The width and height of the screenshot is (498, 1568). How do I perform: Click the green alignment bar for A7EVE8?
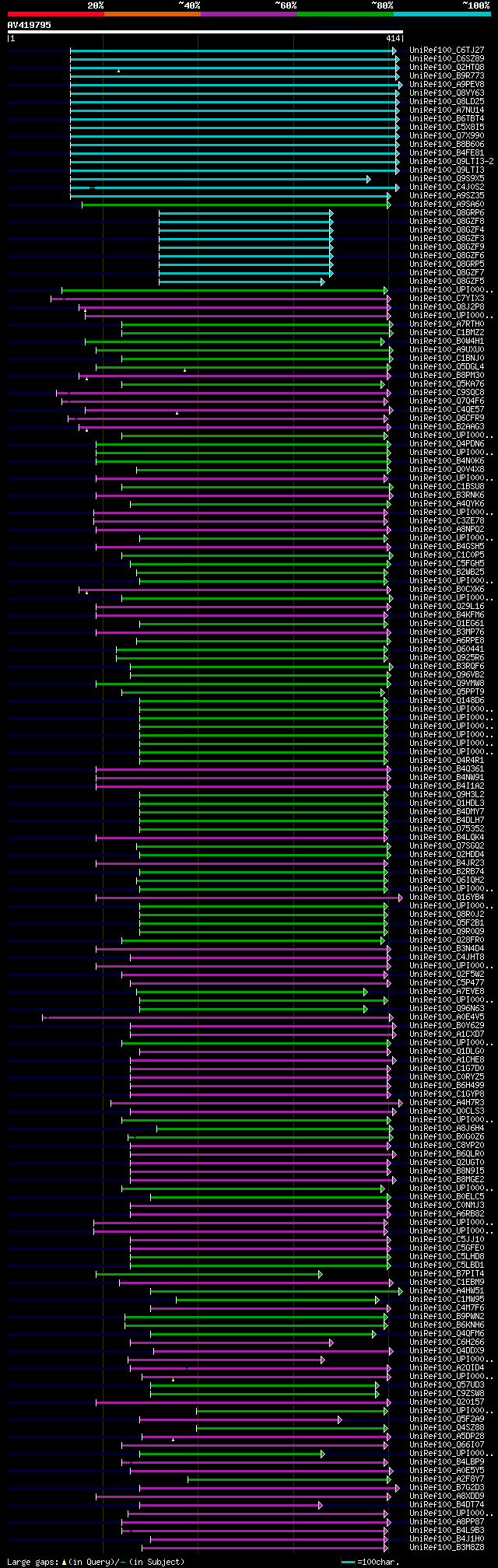253,992
